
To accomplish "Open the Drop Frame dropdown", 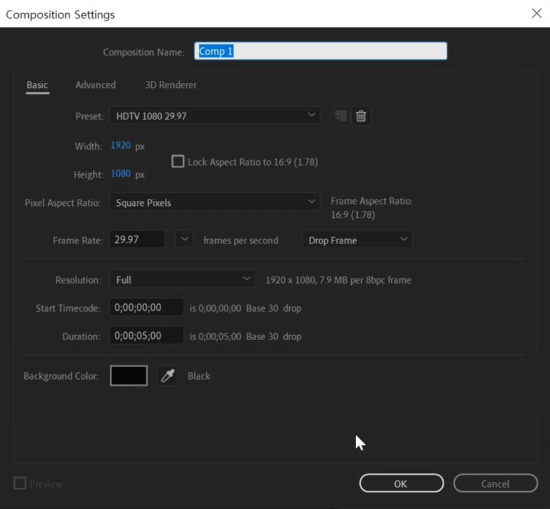I will coord(357,240).
